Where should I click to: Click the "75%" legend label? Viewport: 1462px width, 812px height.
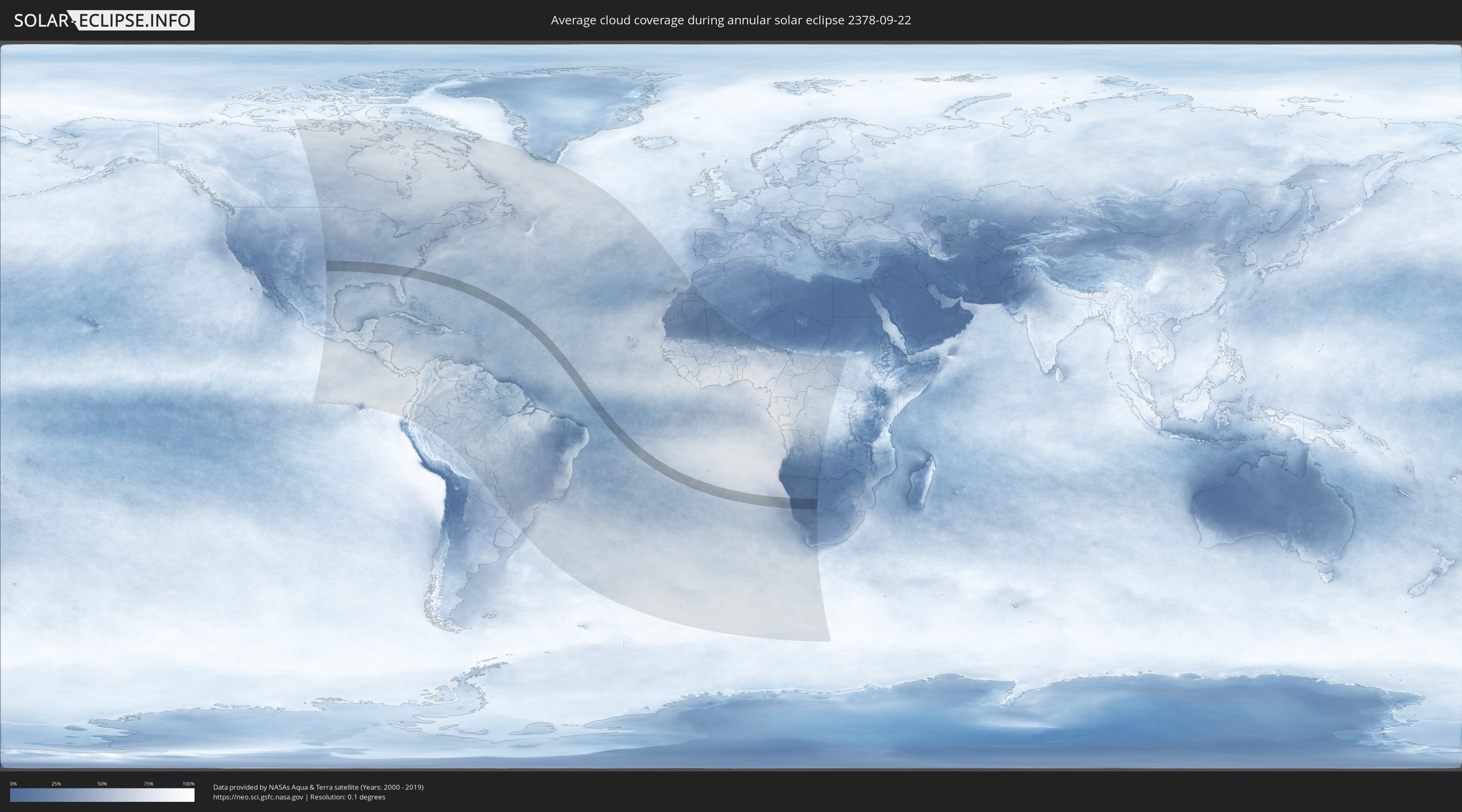[148, 784]
